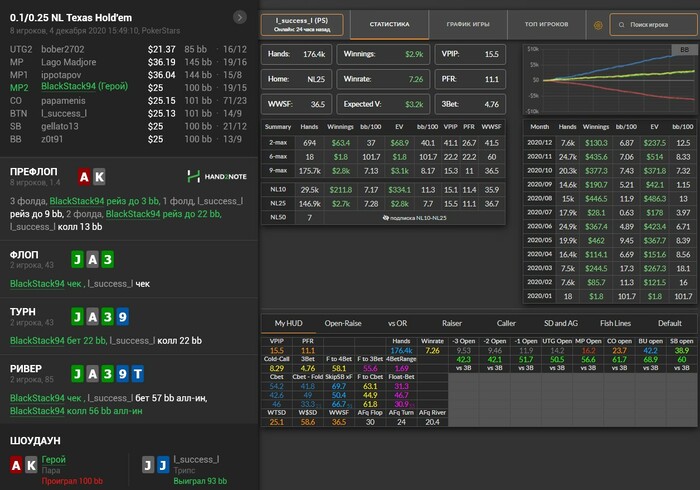Screen dimensions: 700x490
Task: Click the Hero's red Ace card at showdown
Action: click(x=17, y=465)
